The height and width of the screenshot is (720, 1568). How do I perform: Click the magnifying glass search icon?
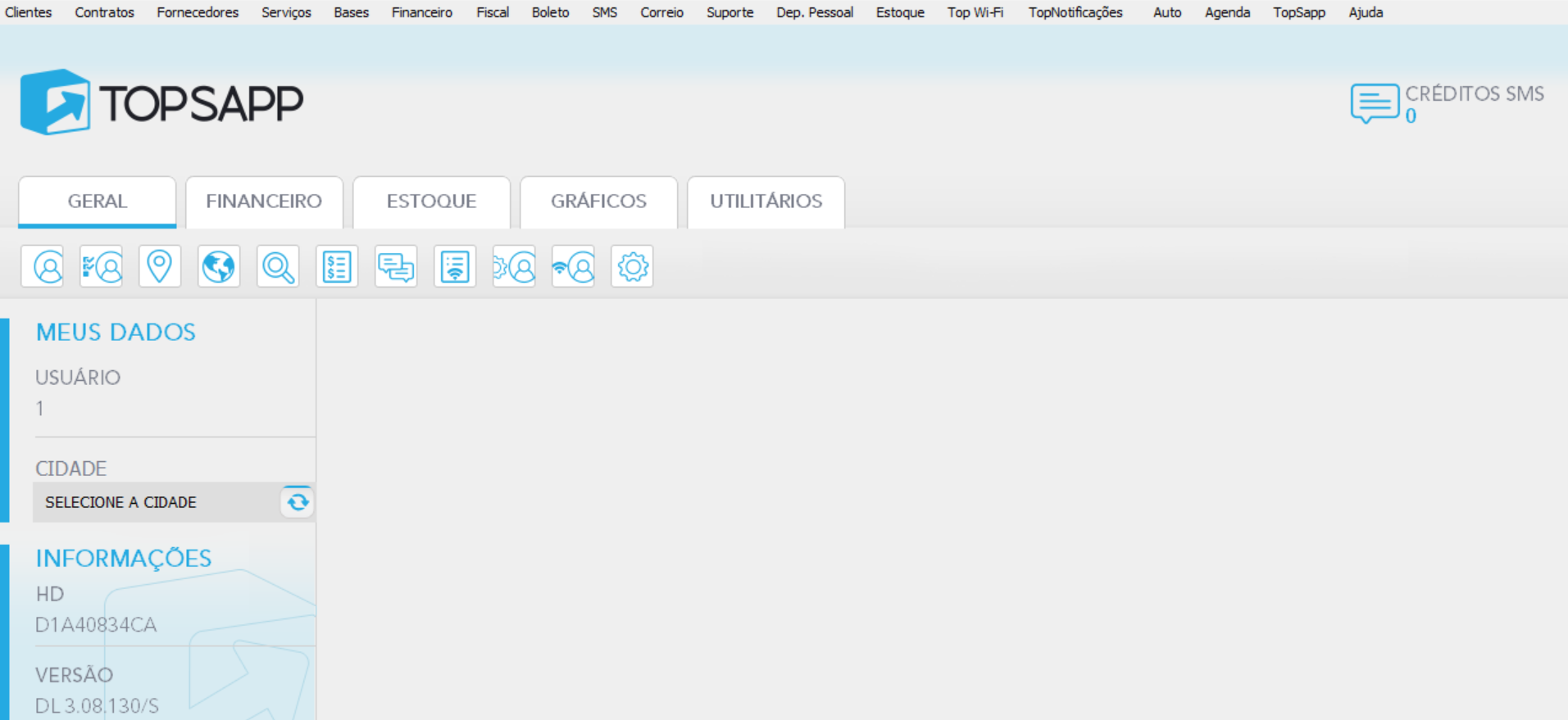pos(278,266)
